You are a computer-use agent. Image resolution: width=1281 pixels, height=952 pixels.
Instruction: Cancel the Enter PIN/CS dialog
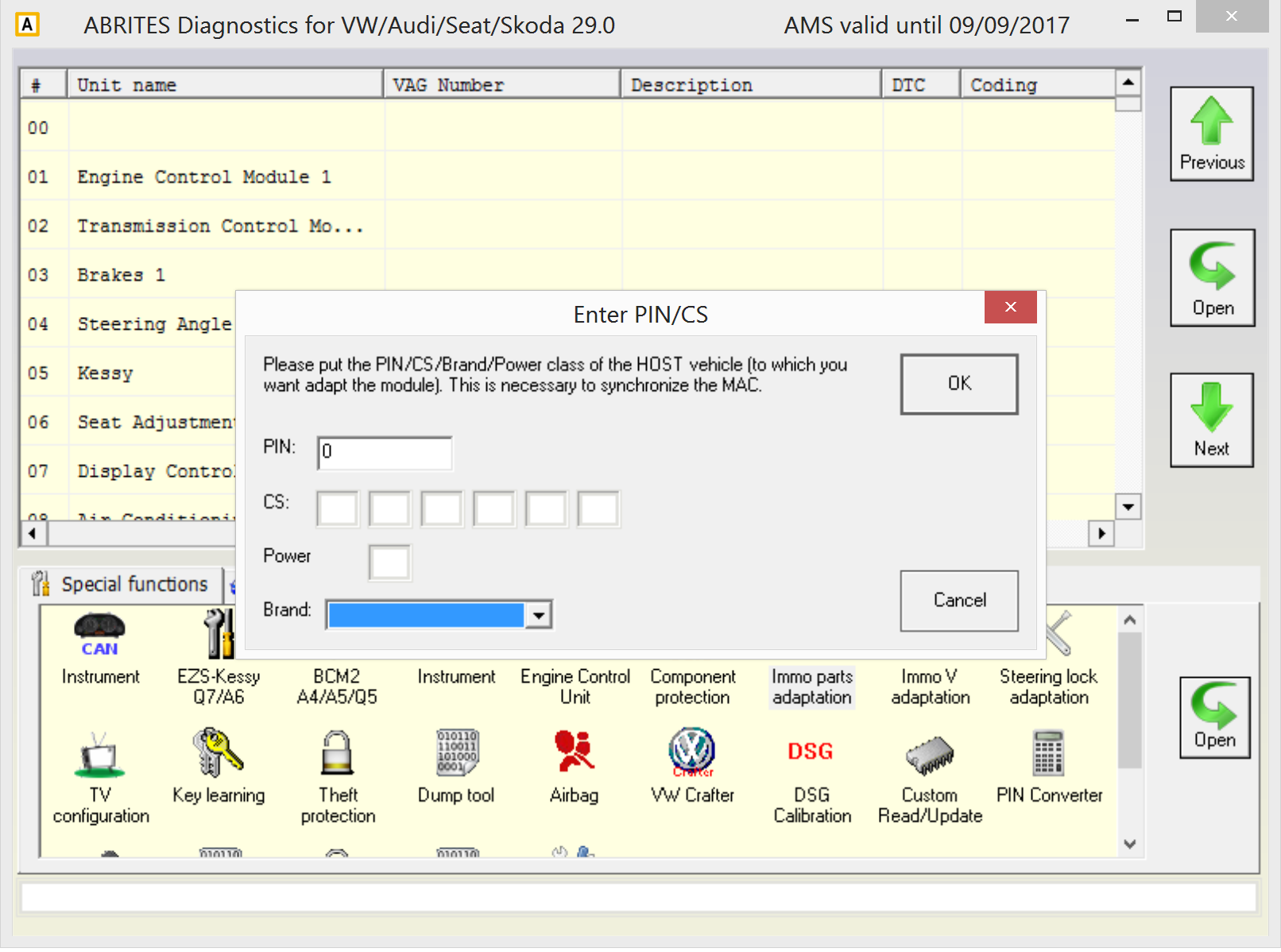click(x=959, y=601)
